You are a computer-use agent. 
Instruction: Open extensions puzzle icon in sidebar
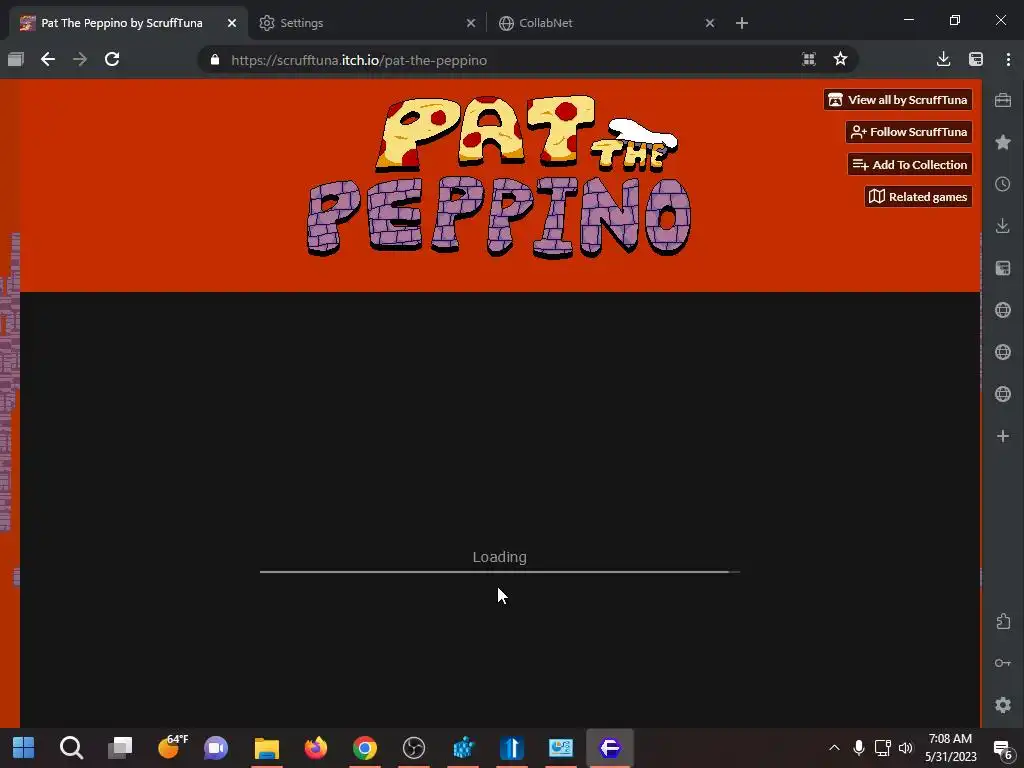1003,620
